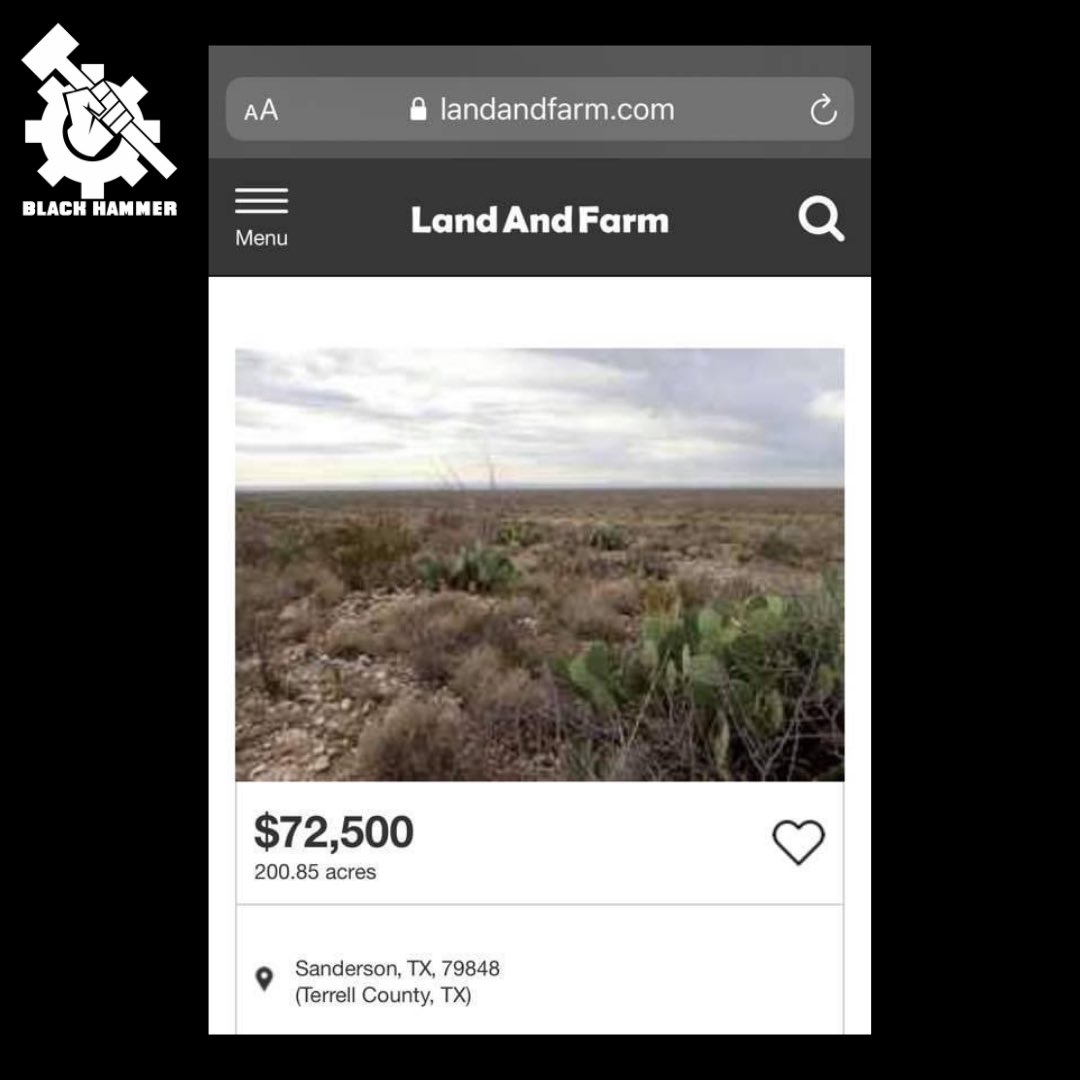Click the Terrell County, TX text
Viewport: 1080px width, 1080px height.
[x=384, y=995]
